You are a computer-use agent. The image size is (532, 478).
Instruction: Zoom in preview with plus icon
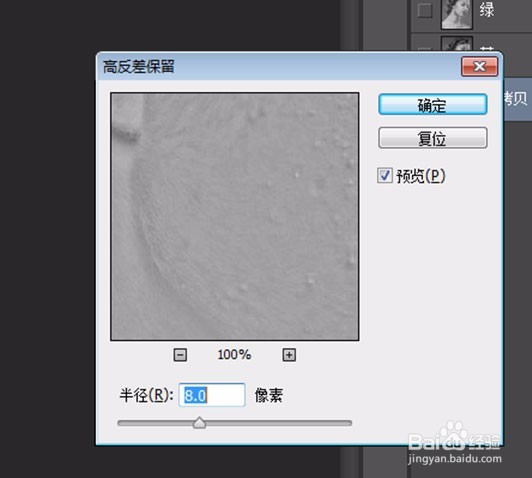point(289,355)
